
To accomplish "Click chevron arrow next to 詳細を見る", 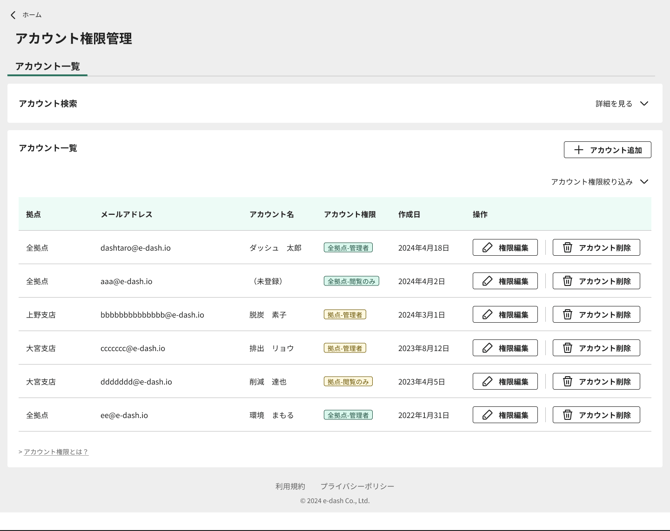I will click(x=644, y=104).
